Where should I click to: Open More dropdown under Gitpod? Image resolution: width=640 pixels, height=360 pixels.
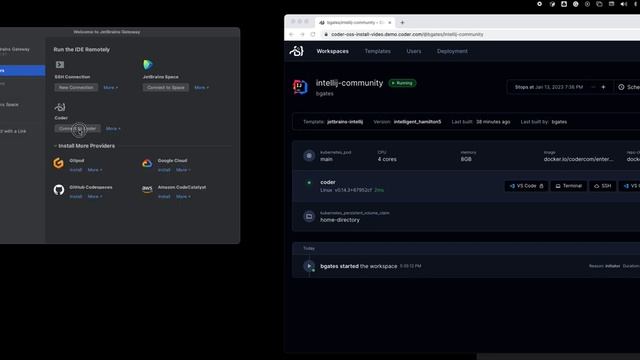tap(95, 170)
